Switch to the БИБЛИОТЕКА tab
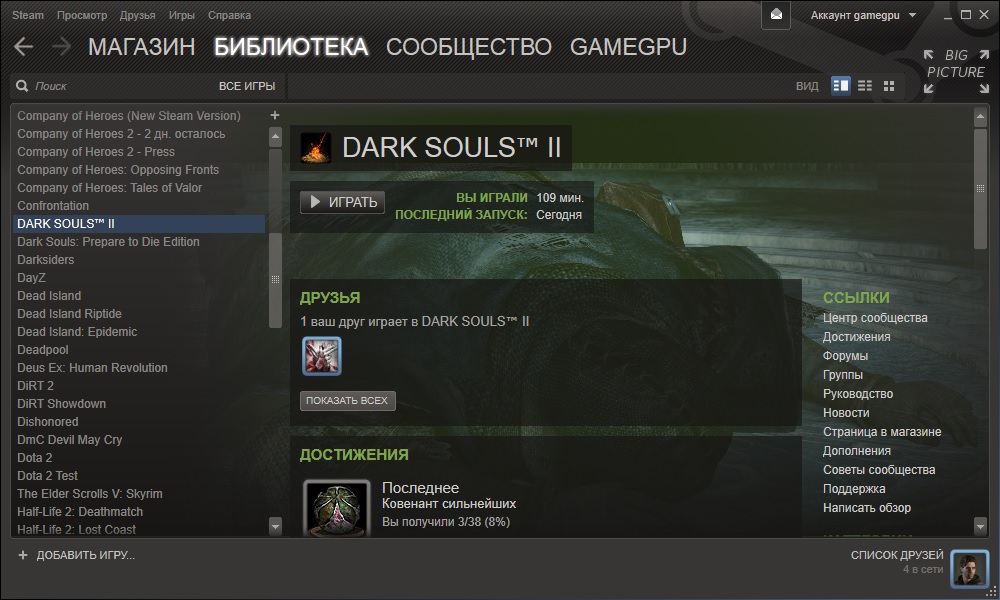The image size is (1000, 600). tap(291, 47)
